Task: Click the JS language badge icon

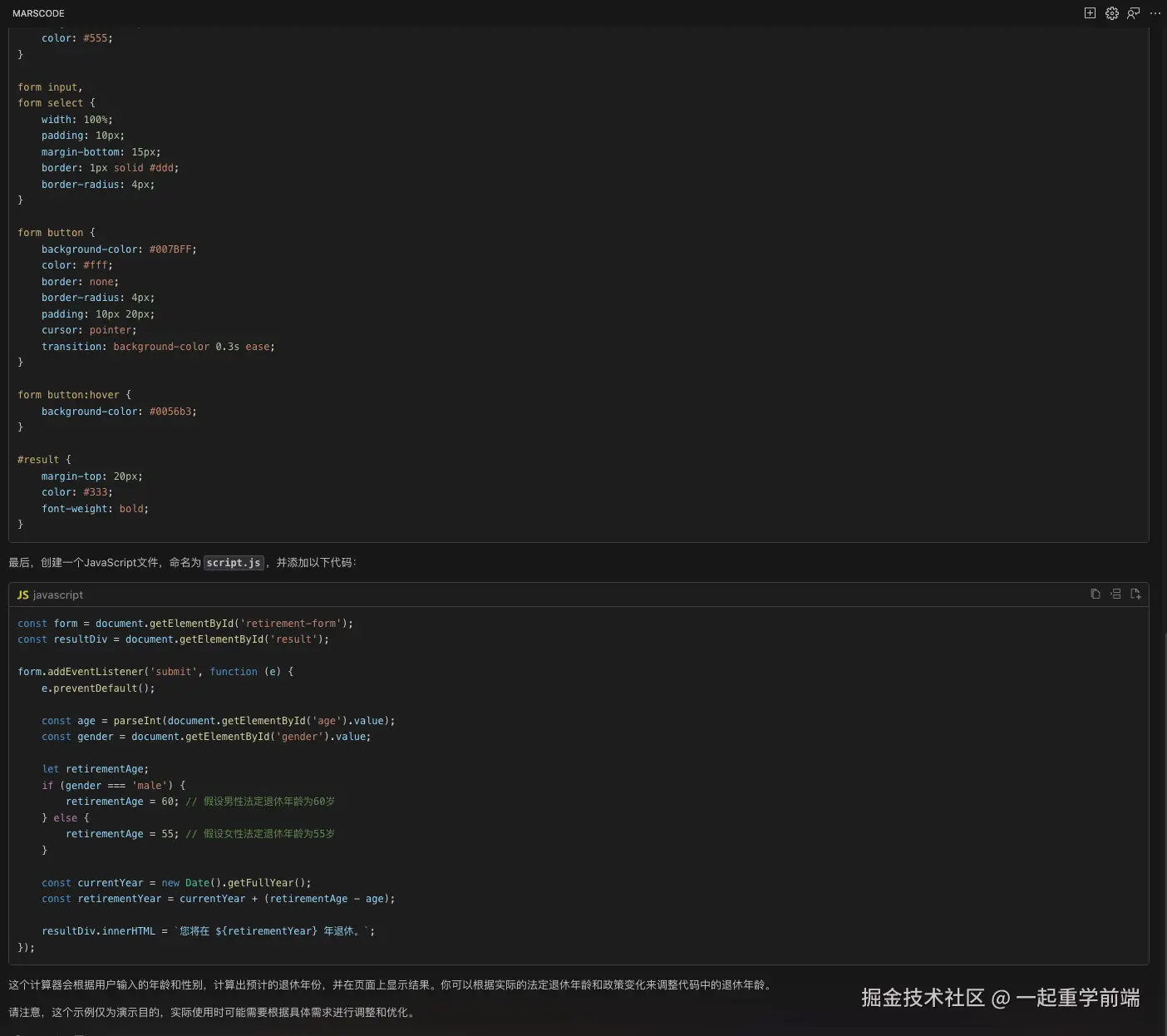Action: click(x=23, y=595)
